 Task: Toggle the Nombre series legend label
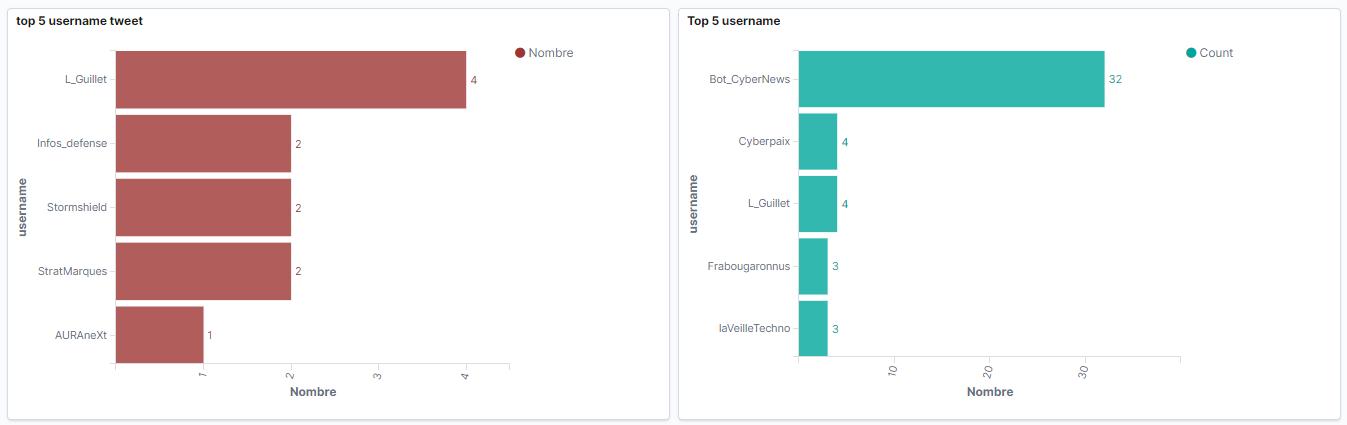pos(551,53)
